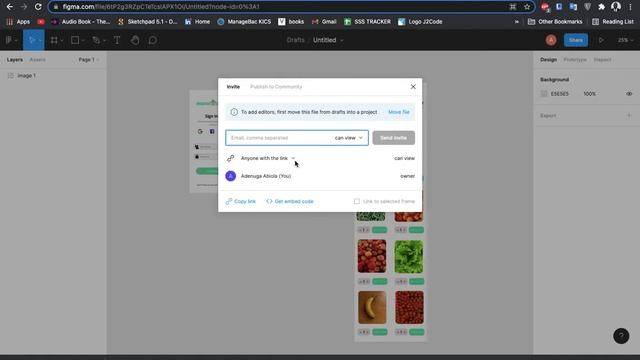
Task: Click the browser back arrow
Action: [x=9, y=7]
